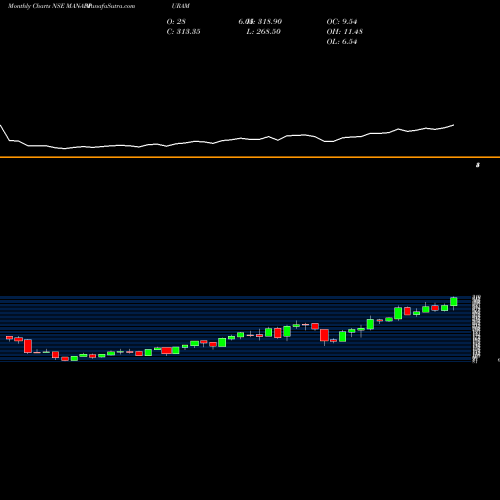Viewport: 500px width, 500px height.
Task: Click the 'OC: 9.54' reading
Action: [342, 22]
